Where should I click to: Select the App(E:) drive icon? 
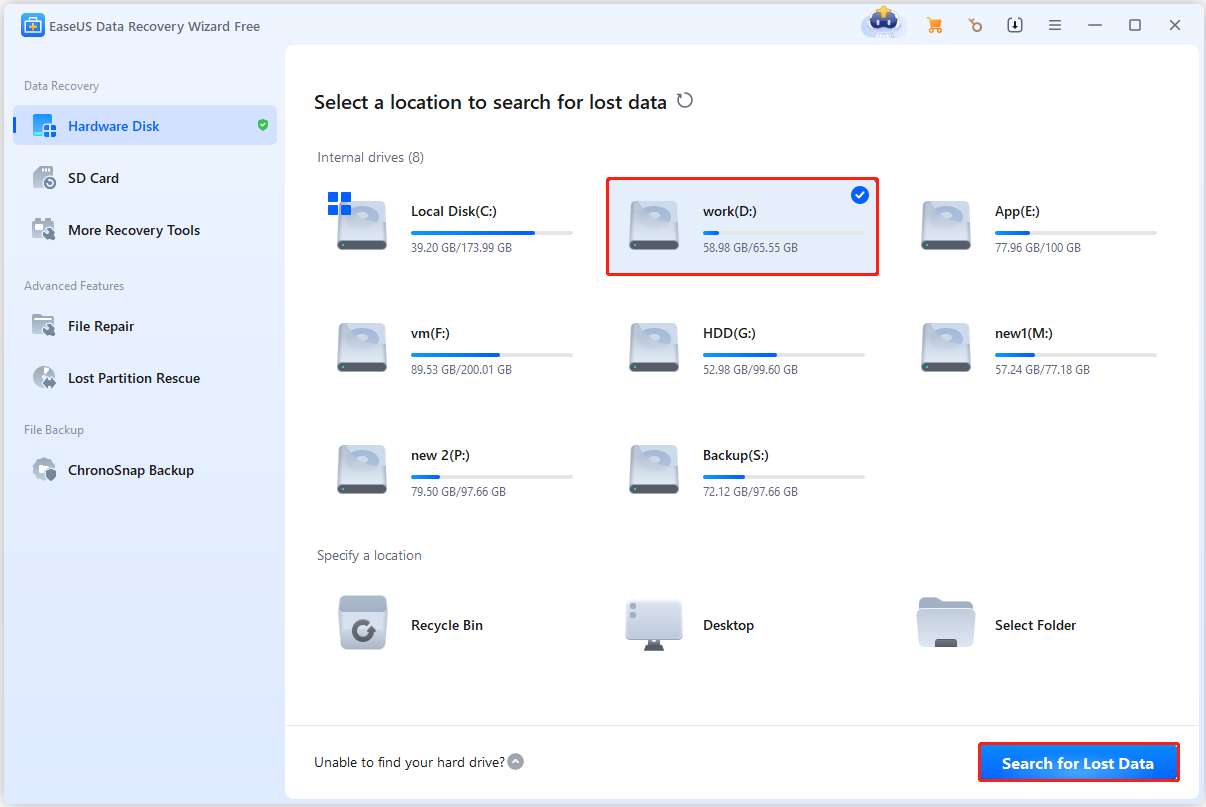[x=946, y=225]
